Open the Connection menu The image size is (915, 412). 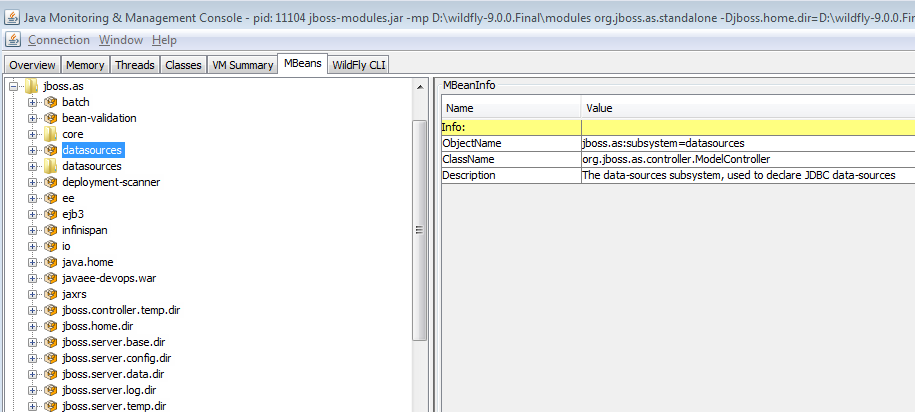[x=59, y=40]
